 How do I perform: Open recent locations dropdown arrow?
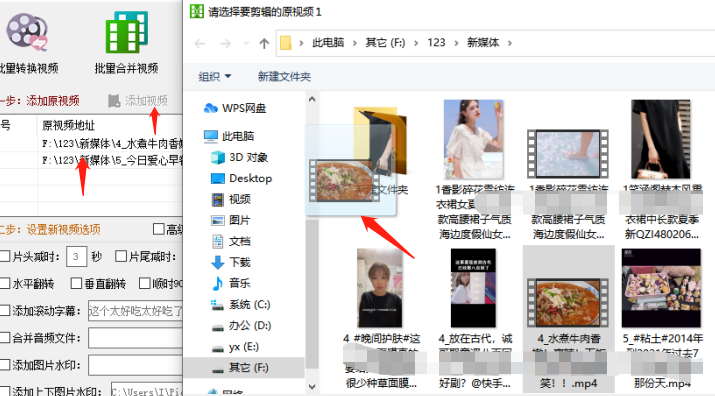coord(246,43)
